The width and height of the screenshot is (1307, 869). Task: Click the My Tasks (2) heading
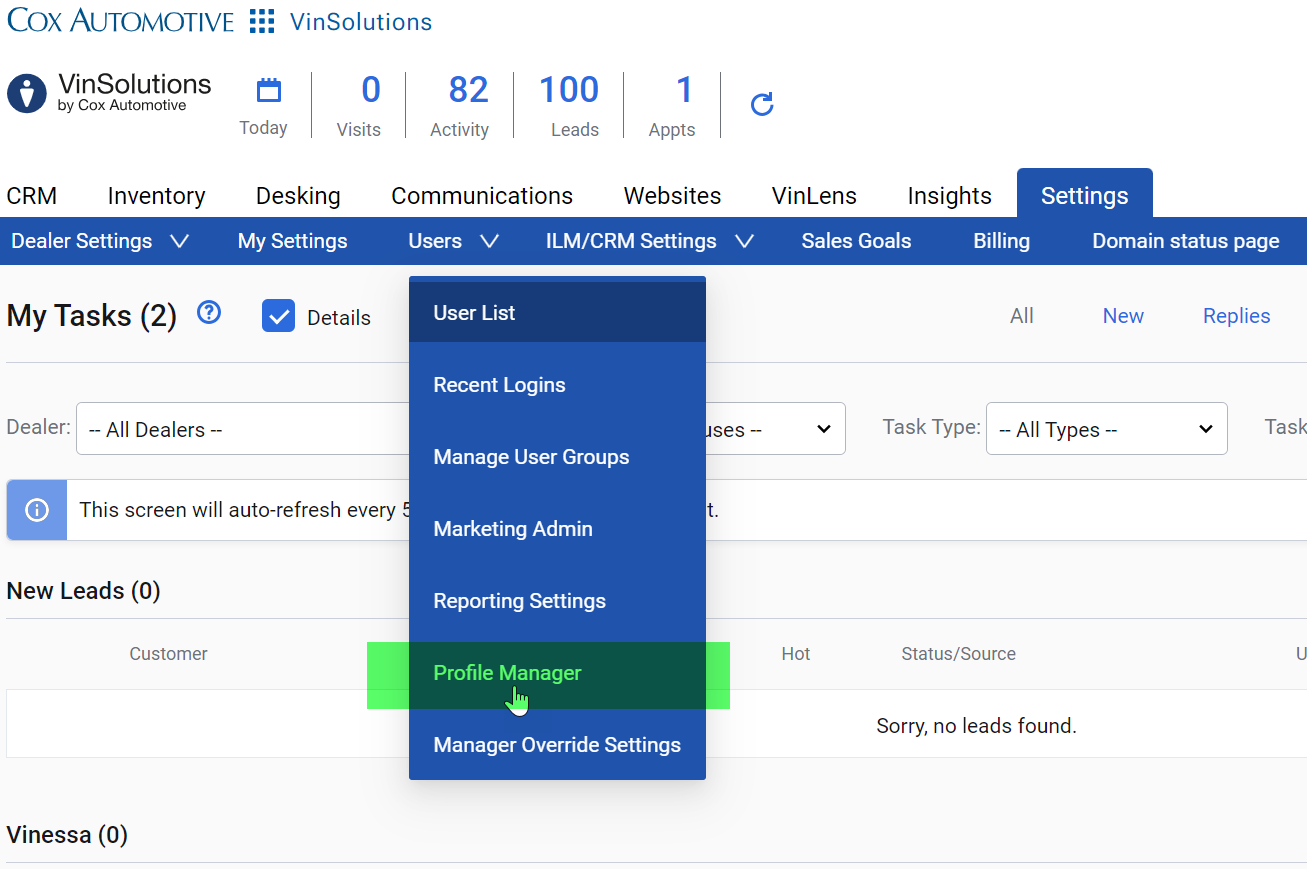click(92, 316)
